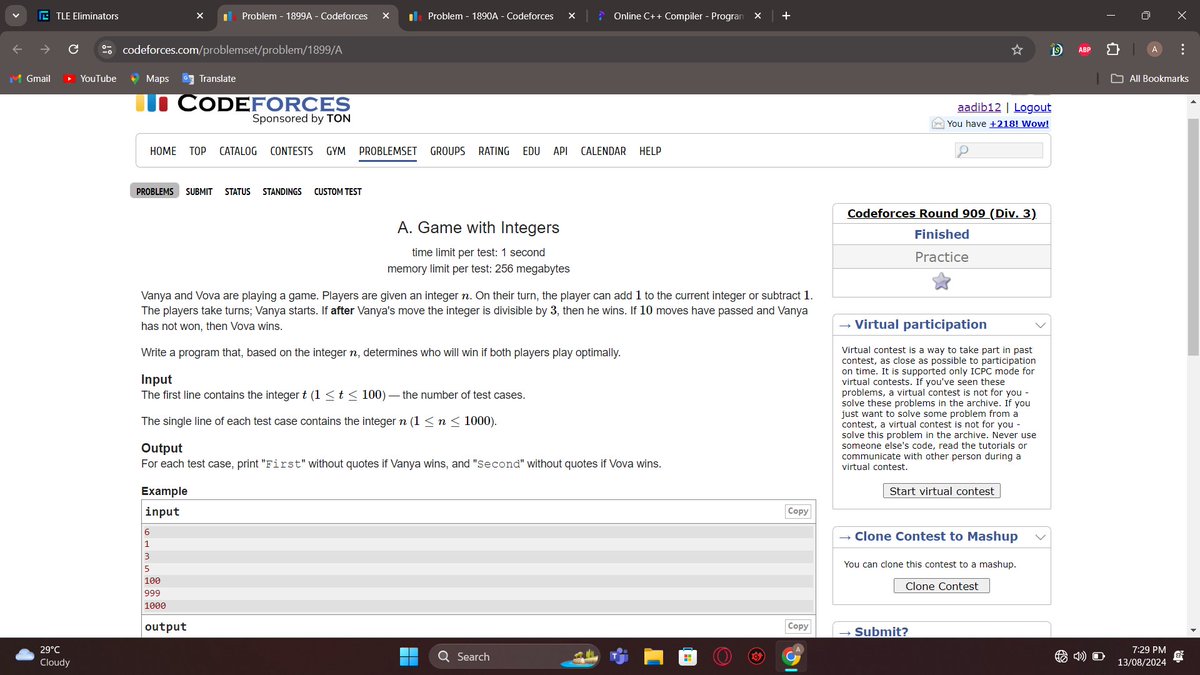Open File Explorer from taskbar
Screen dimensions: 1200x675
653,656
